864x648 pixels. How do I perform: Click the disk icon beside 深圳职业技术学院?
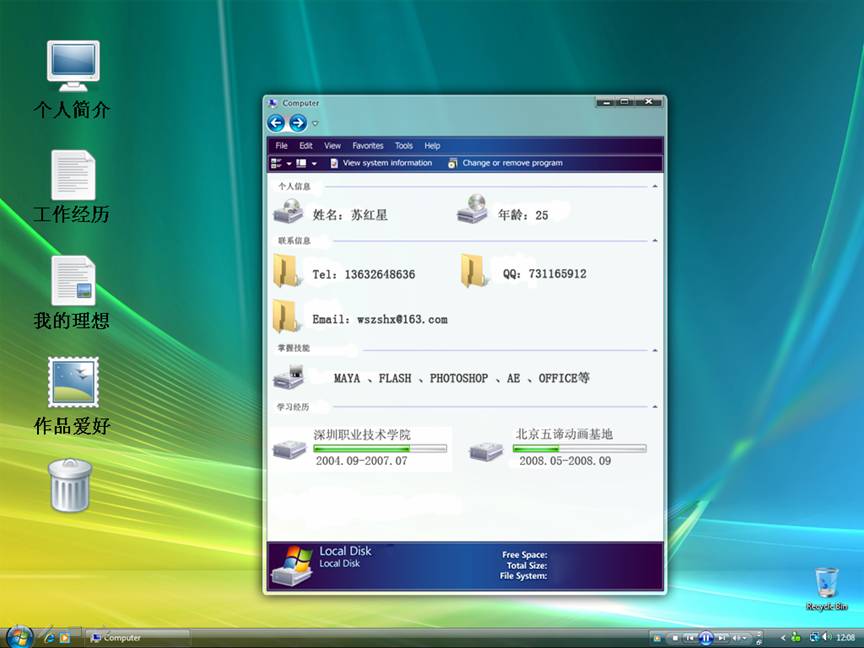coord(290,449)
